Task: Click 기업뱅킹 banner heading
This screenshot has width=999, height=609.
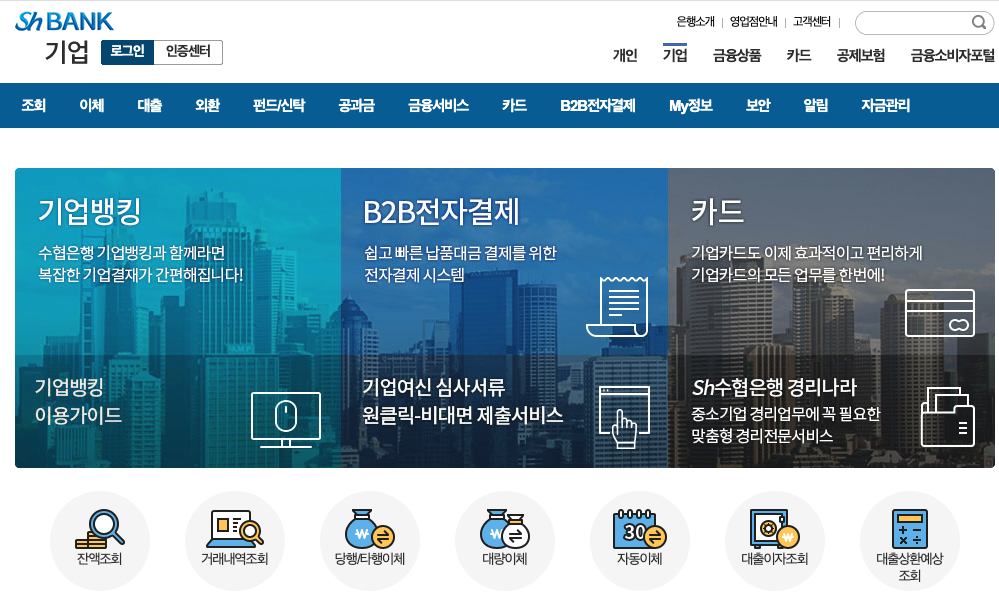Action: point(90,211)
